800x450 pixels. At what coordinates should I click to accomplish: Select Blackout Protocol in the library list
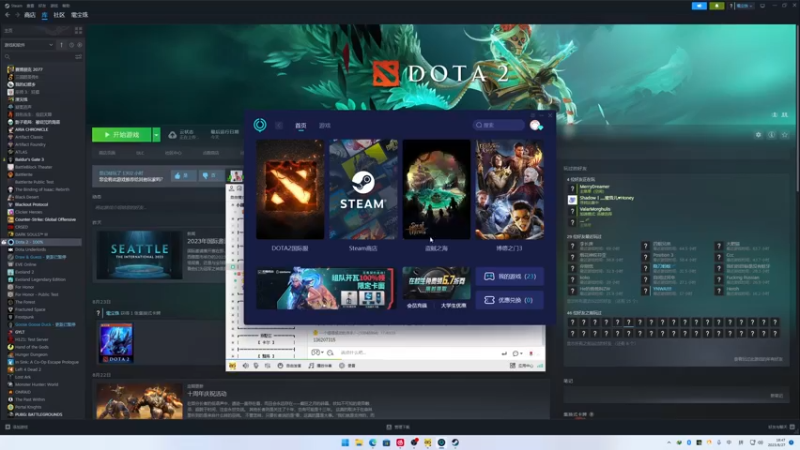(x=31, y=205)
